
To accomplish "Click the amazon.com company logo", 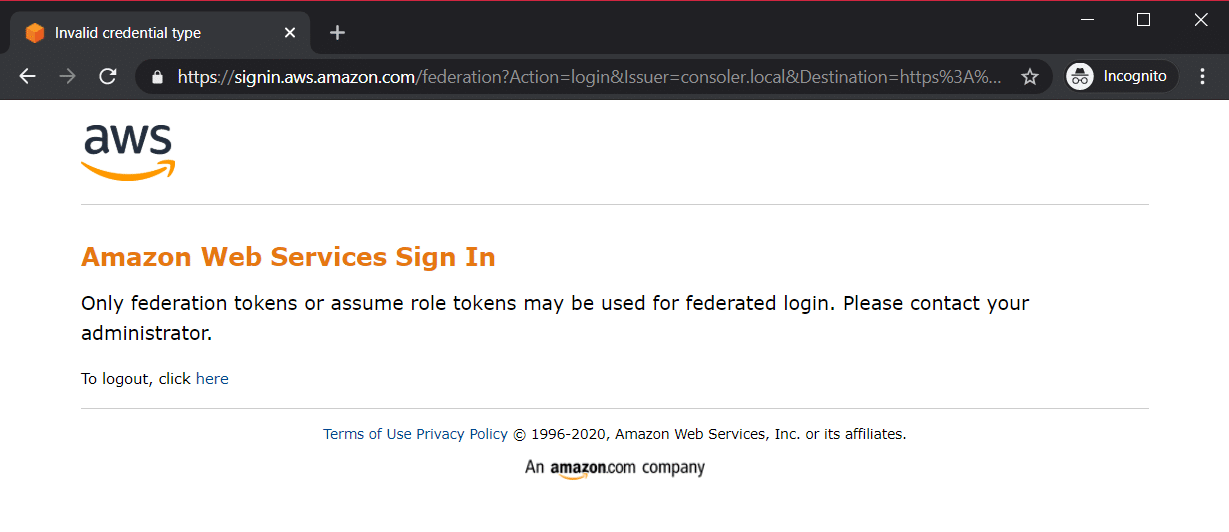I will 615,468.
